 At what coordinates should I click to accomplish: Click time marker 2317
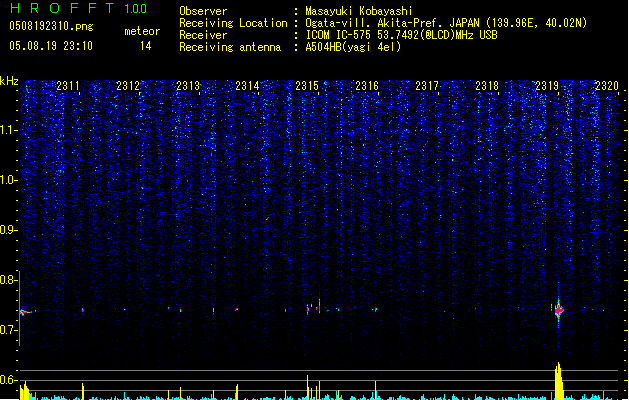427,86
